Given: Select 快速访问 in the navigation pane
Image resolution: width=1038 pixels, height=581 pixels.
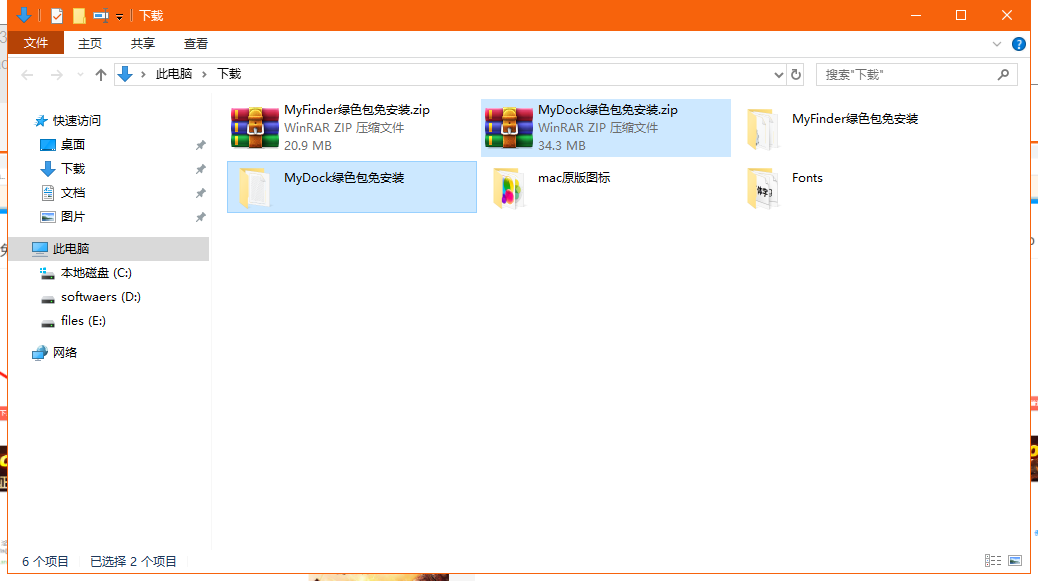Looking at the screenshot, I should pyautogui.click(x=76, y=120).
